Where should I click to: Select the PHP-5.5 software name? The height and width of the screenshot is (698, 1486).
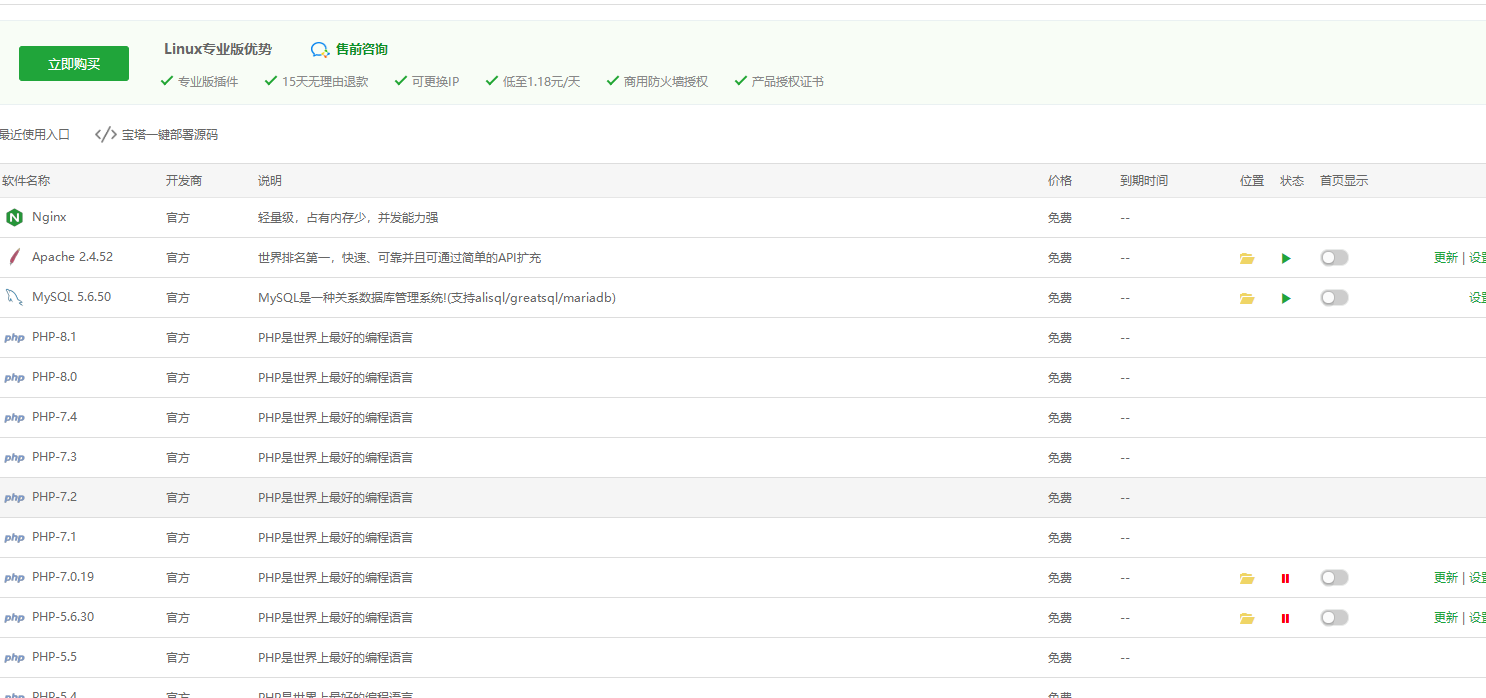coord(54,657)
